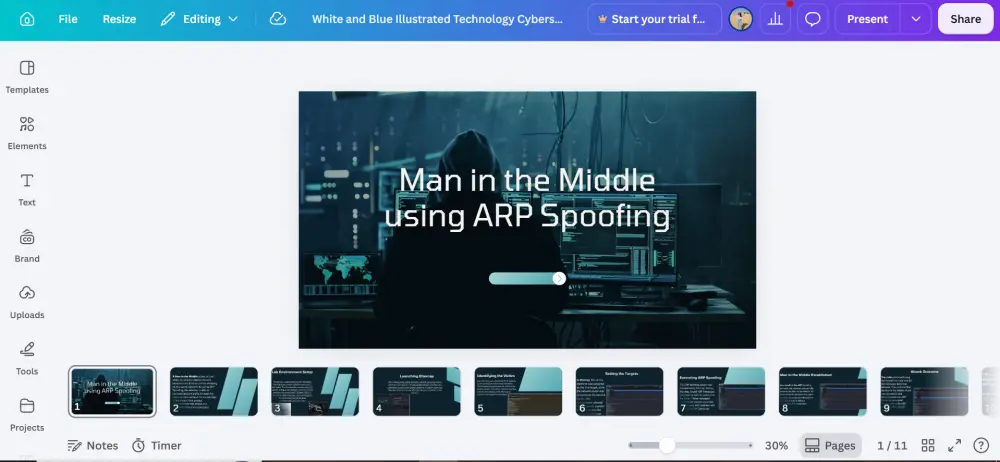Open the Tools panel

27,357
